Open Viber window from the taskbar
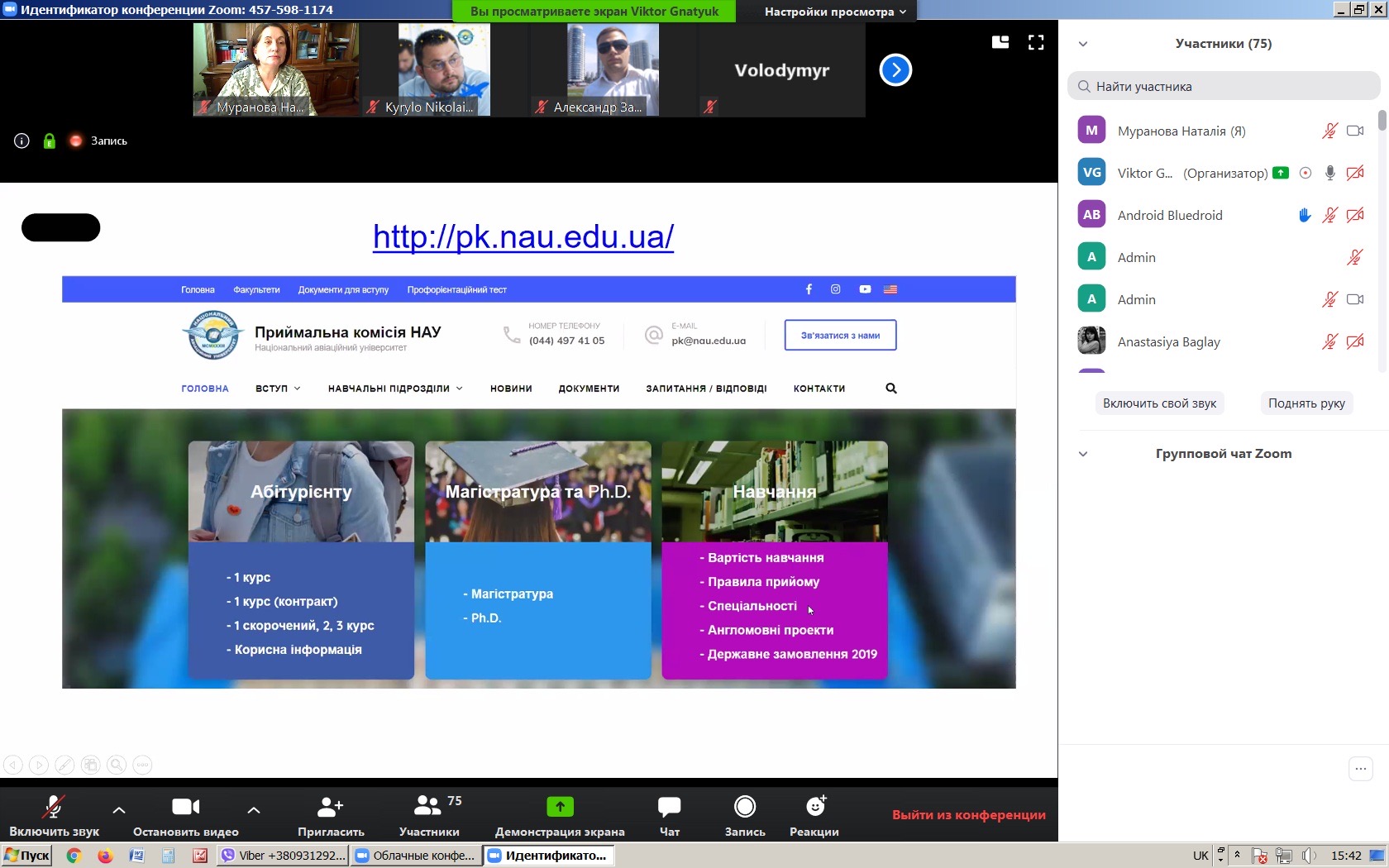Viewport: 1389px width, 868px height. coord(283,856)
